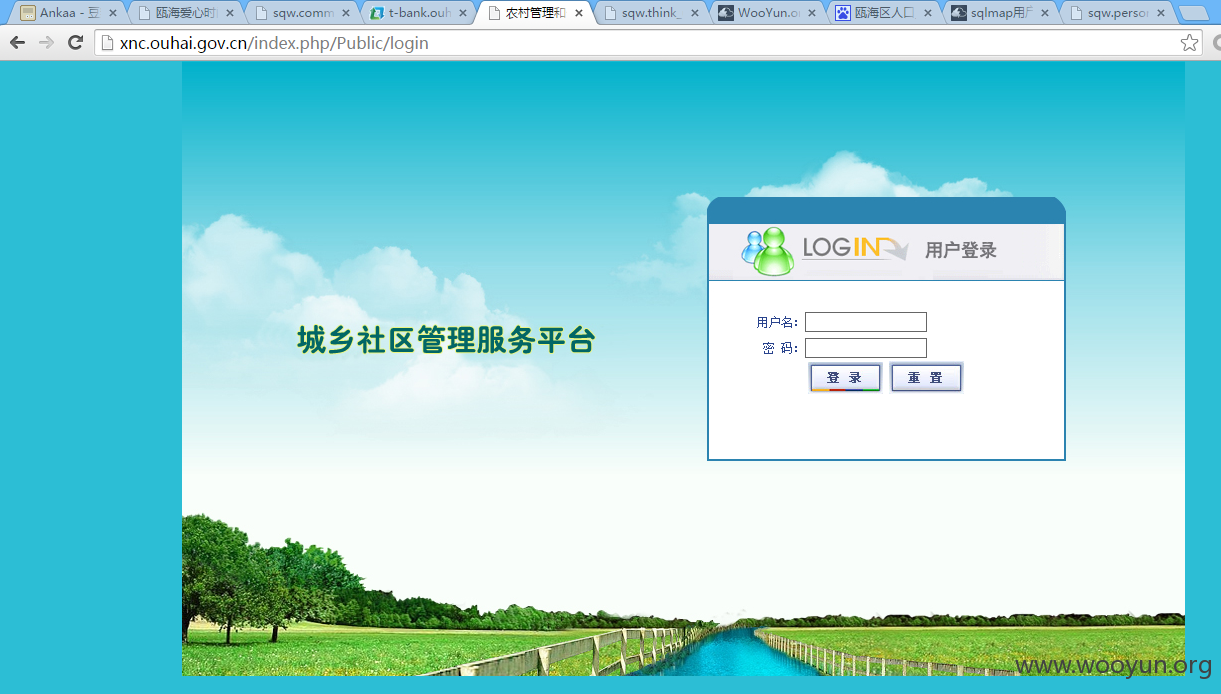Close the sqlmap用户 tab
The height and width of the screenshot is (694, 1221).
[x=1045, y=13]
